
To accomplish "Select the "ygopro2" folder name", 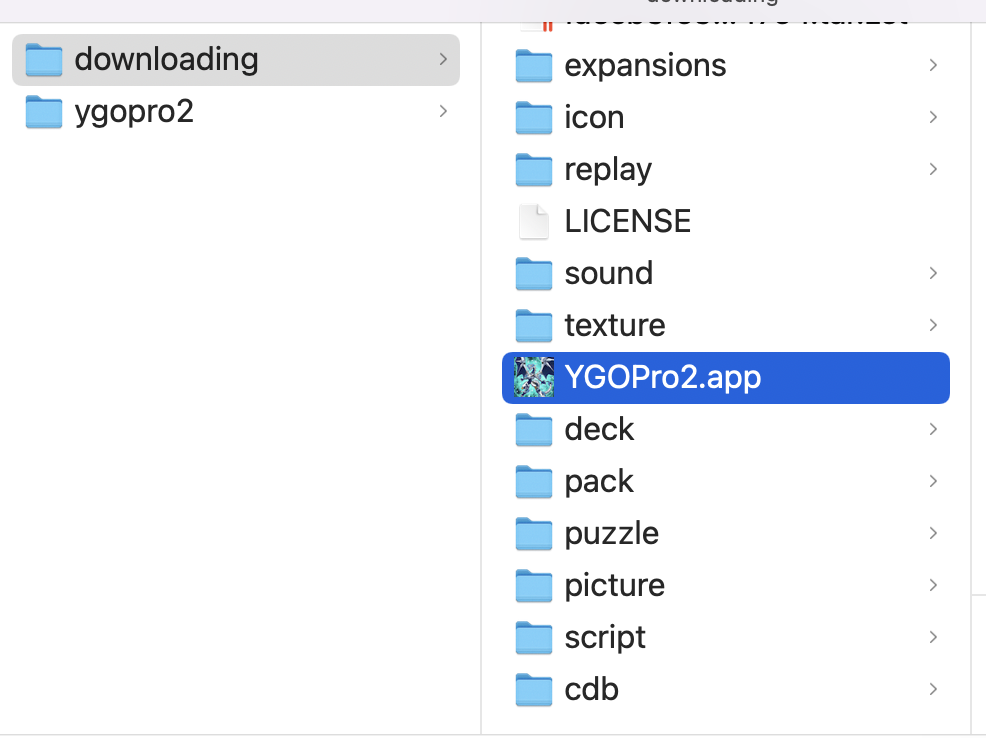I will pos(134,113).
